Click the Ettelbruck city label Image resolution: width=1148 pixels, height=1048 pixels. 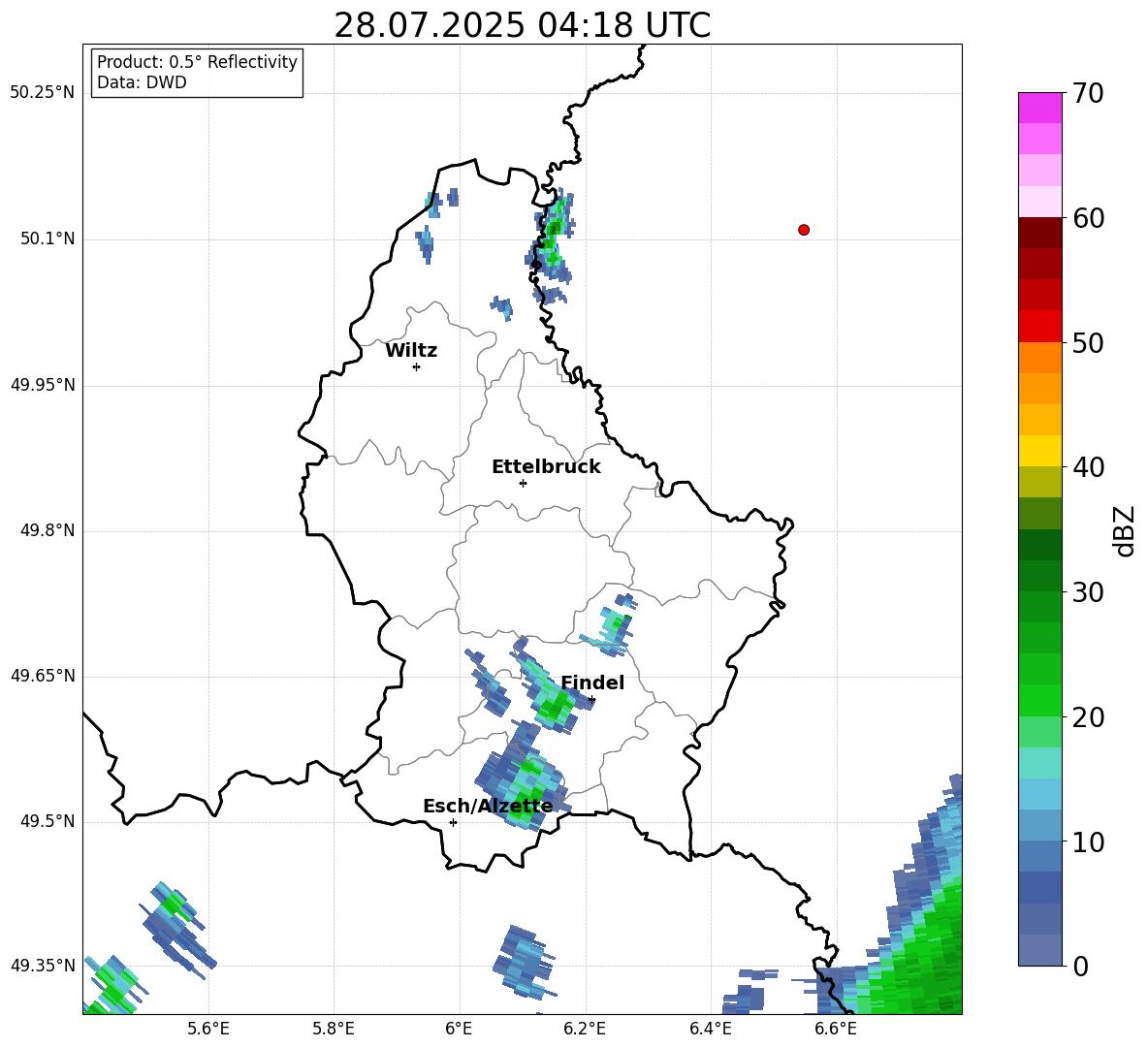click(x=546, y=467)
